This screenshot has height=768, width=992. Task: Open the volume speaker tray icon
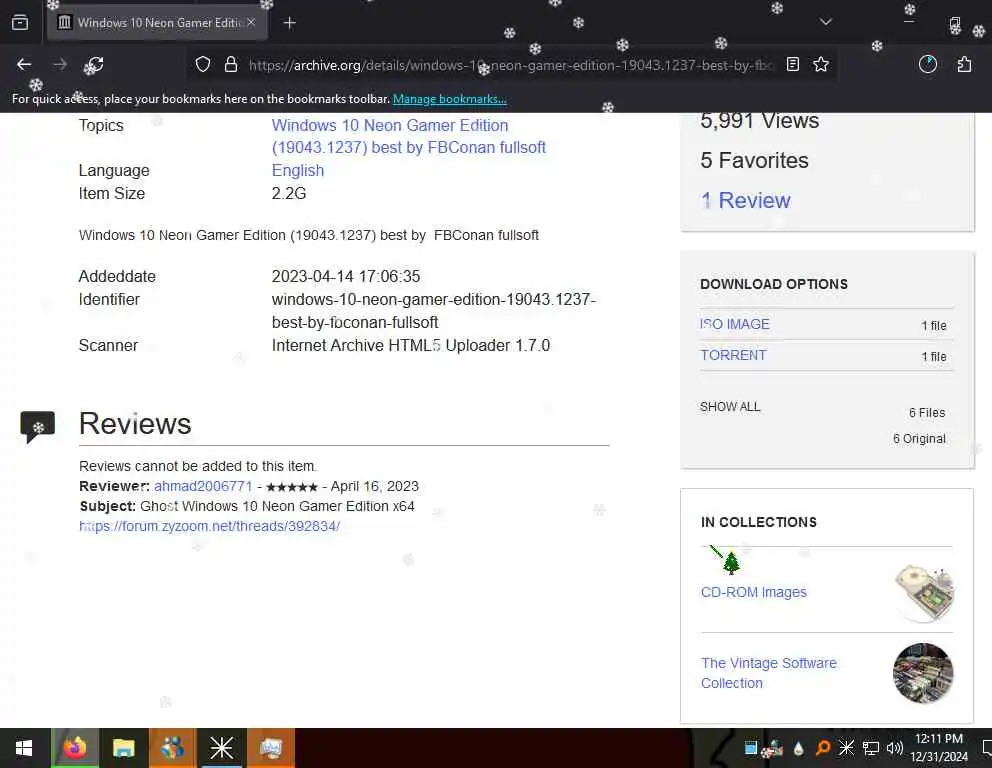pos(895,748)
